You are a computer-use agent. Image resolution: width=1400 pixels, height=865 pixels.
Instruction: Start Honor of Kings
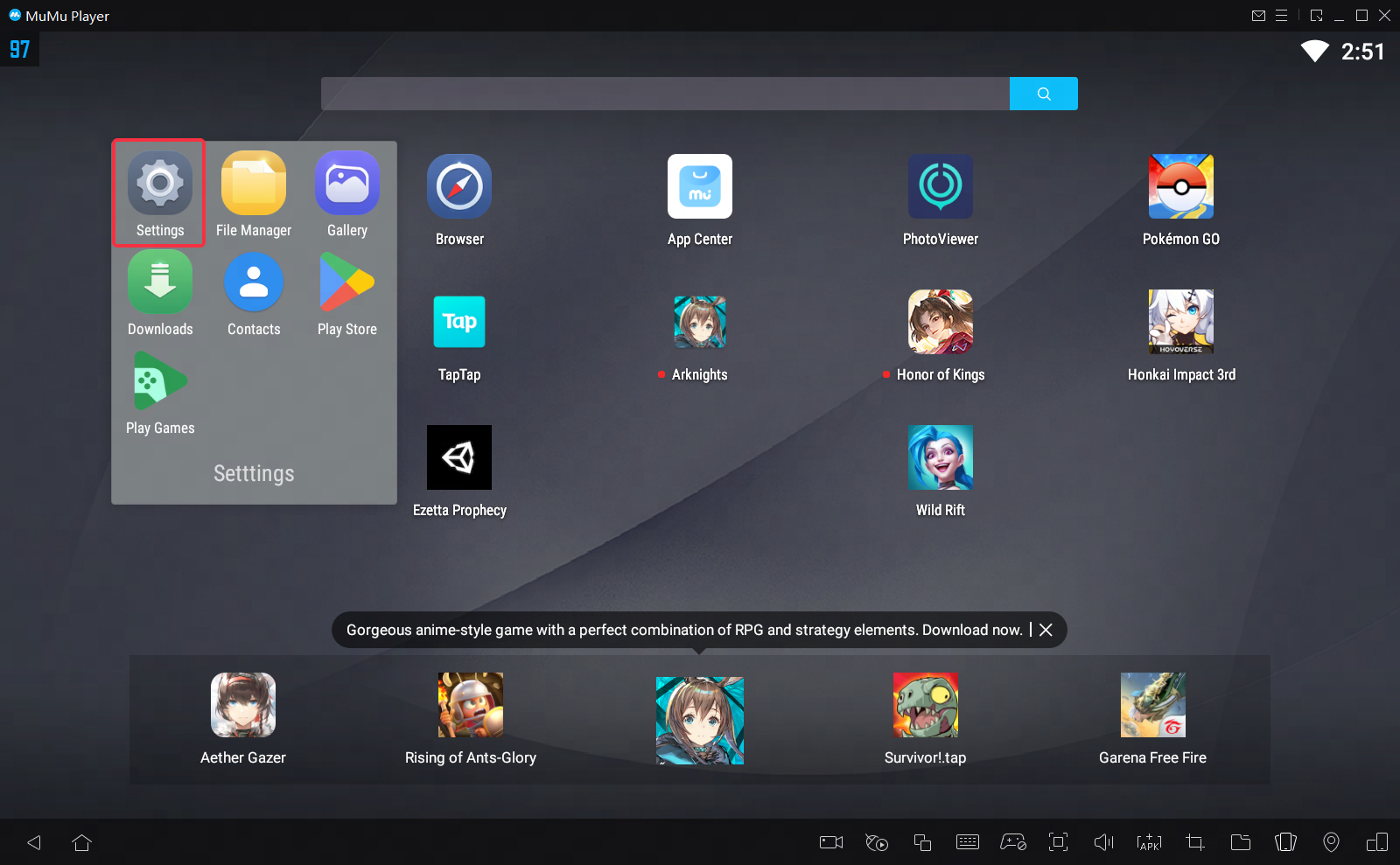[x=941, y=322]
